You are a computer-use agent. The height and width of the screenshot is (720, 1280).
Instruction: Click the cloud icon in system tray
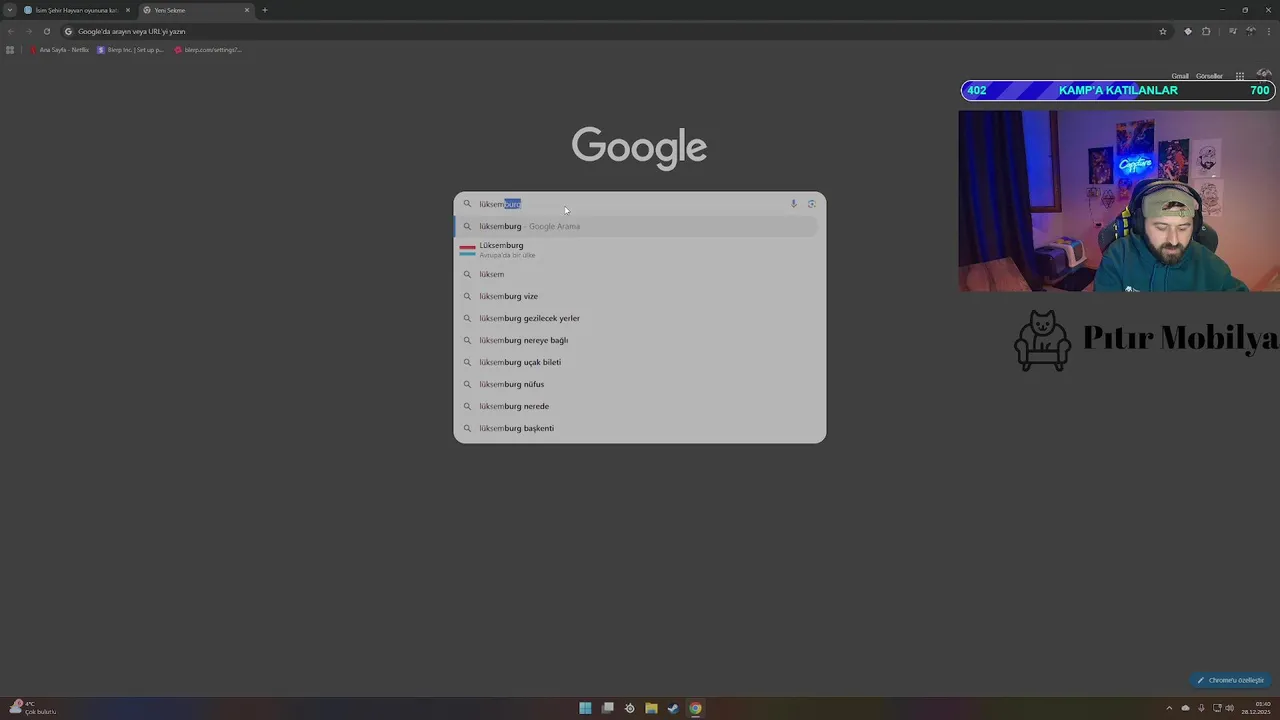click(x=1186, y=708)
